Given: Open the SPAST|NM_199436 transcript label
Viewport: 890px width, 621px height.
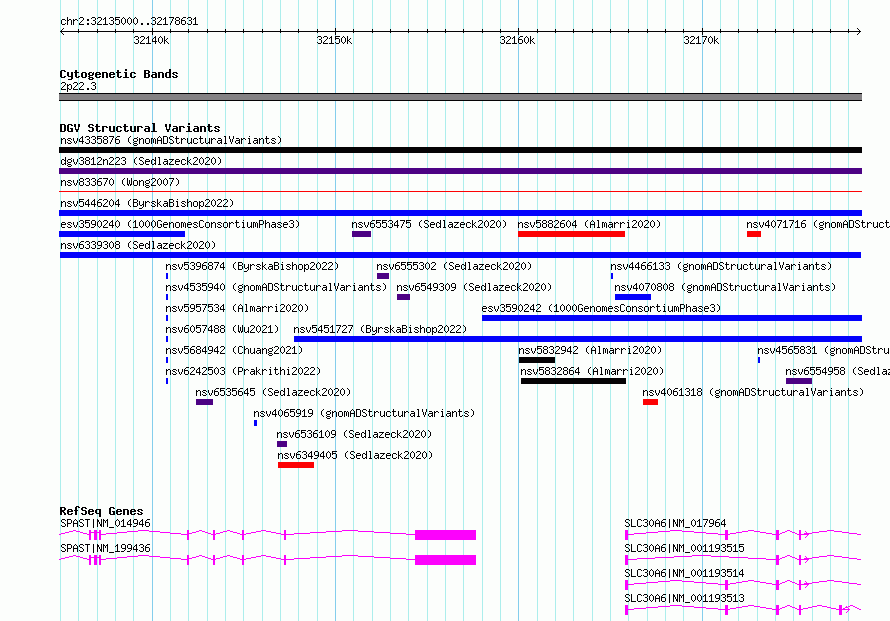Looking at the screenshot, I should (105, 548).
